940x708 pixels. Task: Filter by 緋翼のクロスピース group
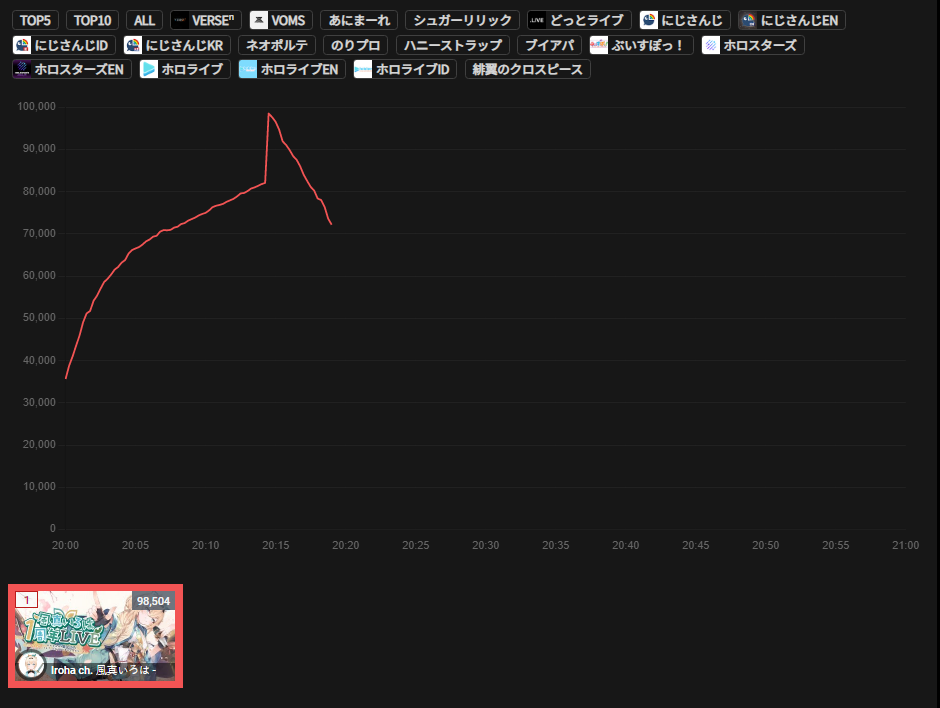[528, 69]
